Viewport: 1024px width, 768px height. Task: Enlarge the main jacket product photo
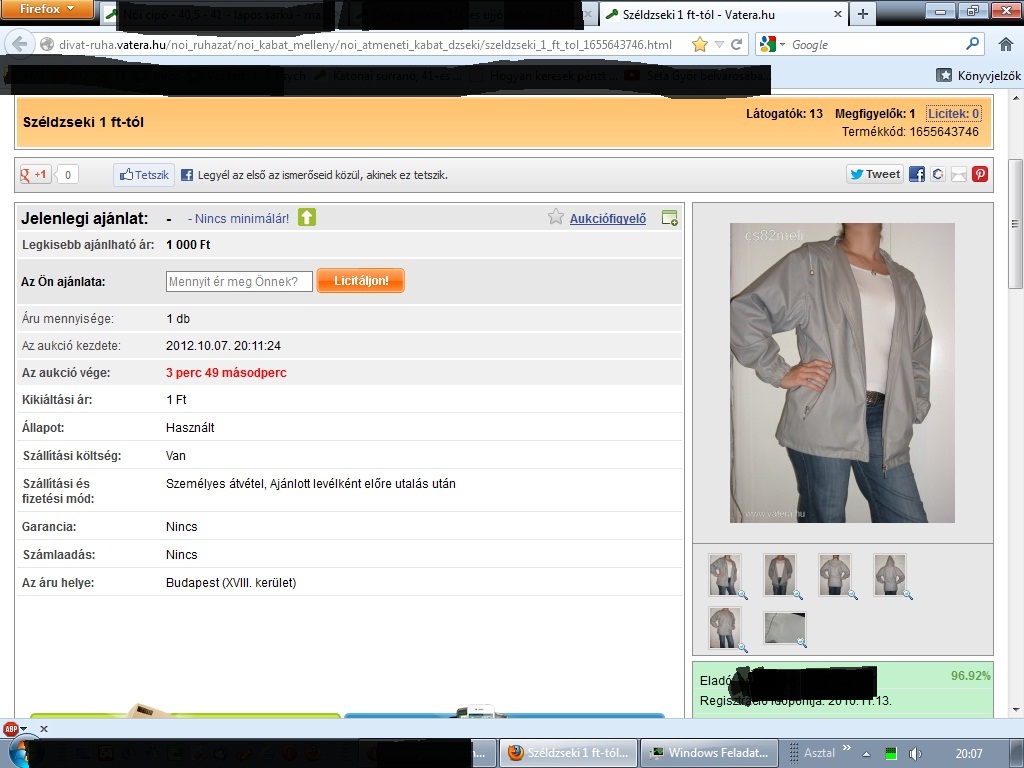click(x=842, y=372)
